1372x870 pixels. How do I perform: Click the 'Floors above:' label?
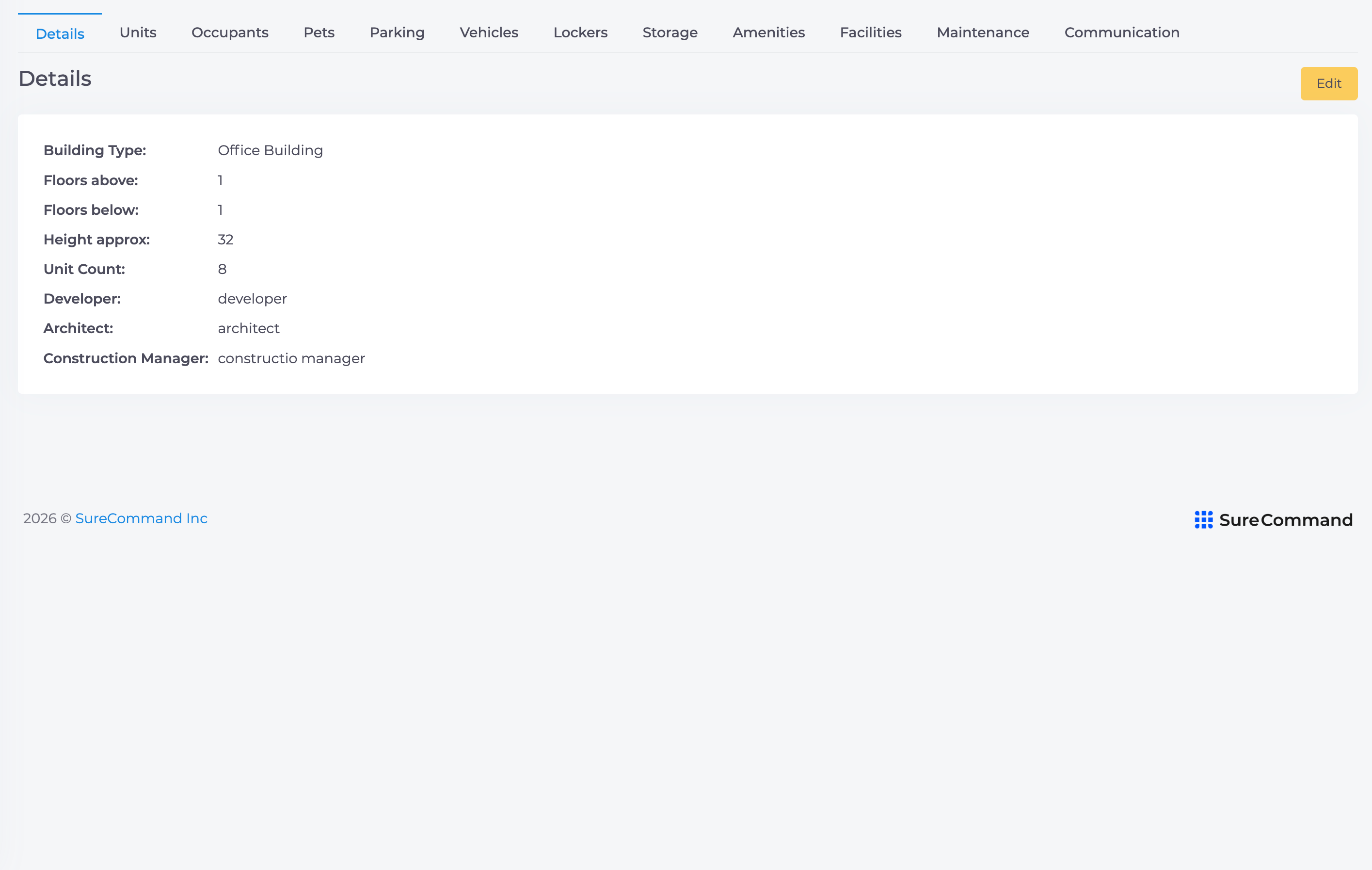coord(91,181)
